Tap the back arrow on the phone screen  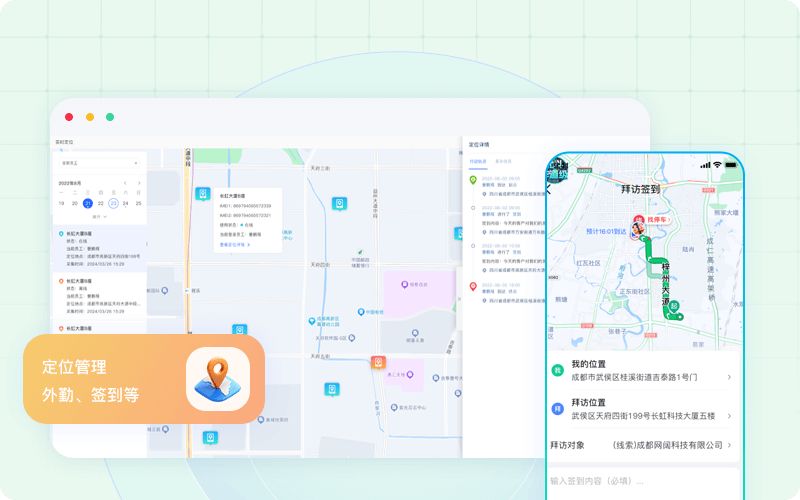point(549,189)
